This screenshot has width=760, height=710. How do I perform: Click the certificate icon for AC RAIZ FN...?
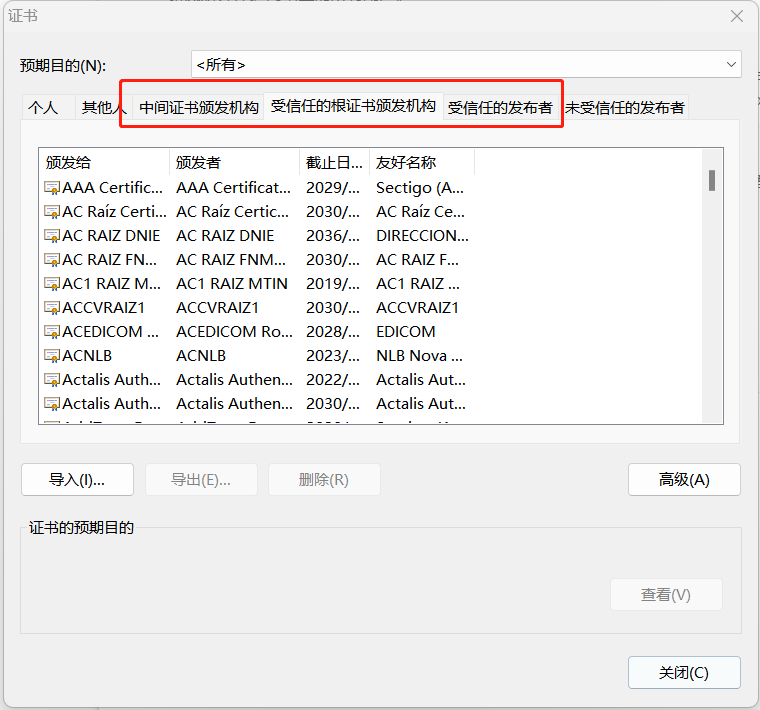click(x=52, y=260)
